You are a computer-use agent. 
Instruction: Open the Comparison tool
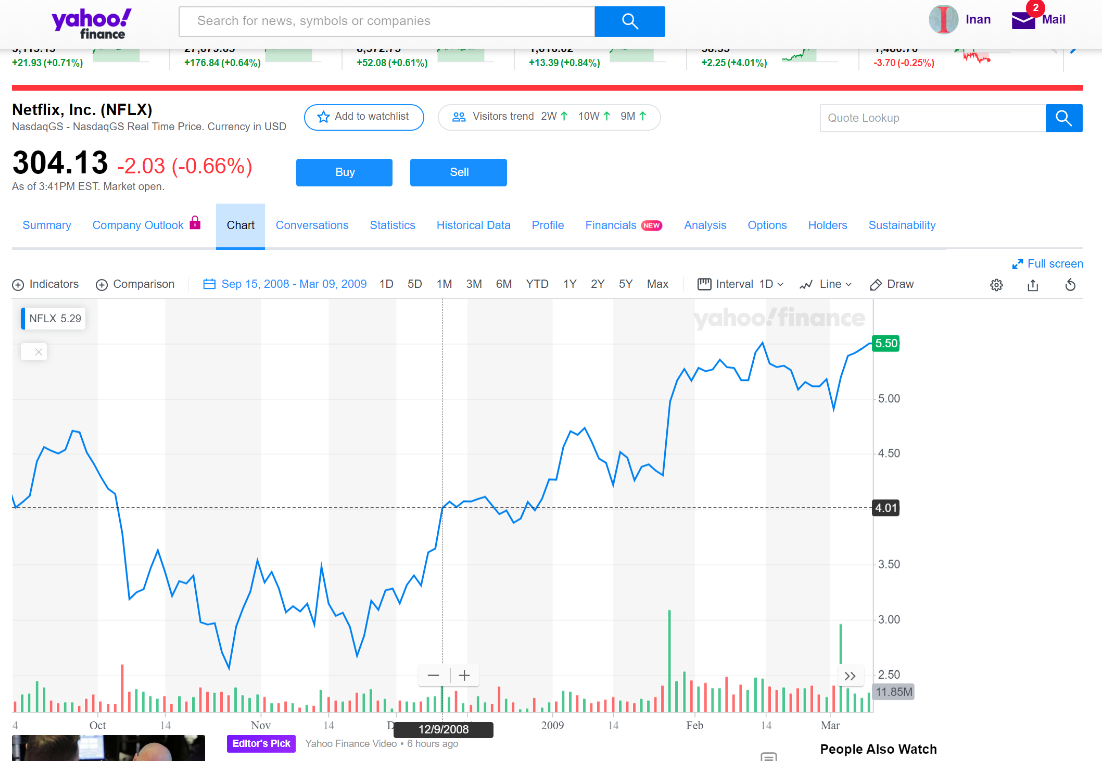pyautogui.click(x=135, y=284)
